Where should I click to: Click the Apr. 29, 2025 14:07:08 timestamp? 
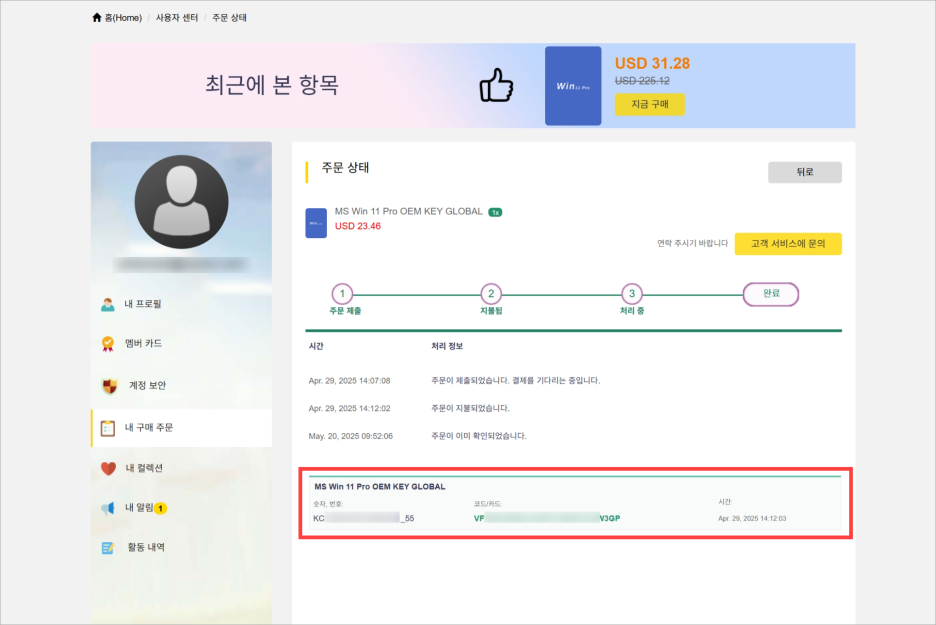349,381
